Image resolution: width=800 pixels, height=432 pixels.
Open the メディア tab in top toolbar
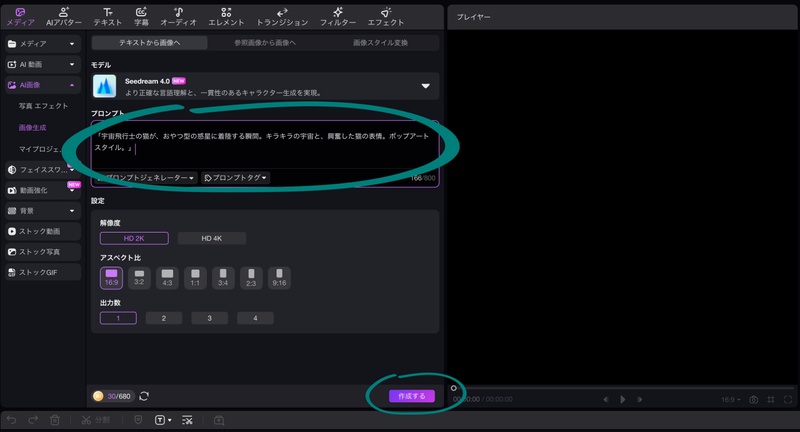click(20, 17)
